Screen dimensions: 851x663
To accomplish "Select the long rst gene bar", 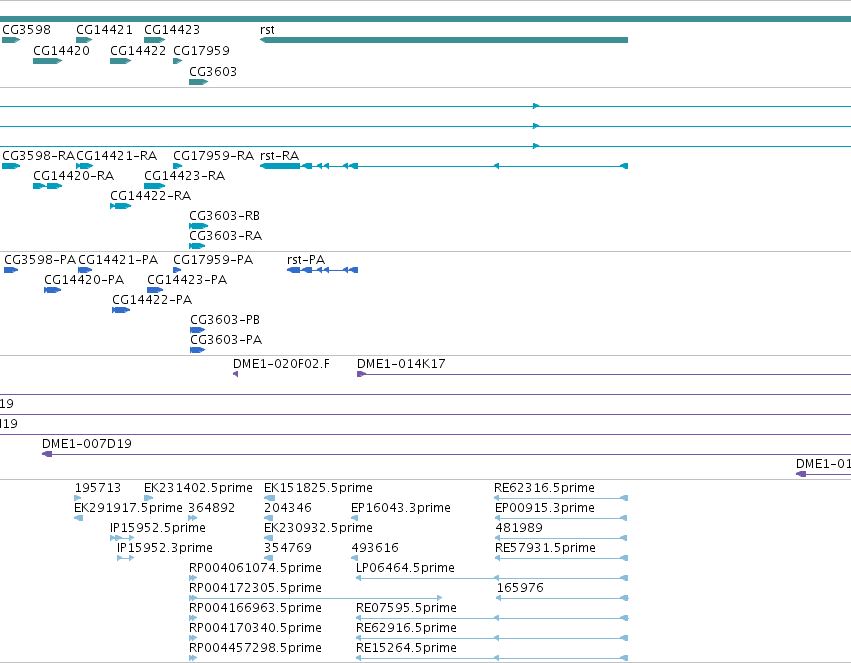I will [x=444, y=40].
